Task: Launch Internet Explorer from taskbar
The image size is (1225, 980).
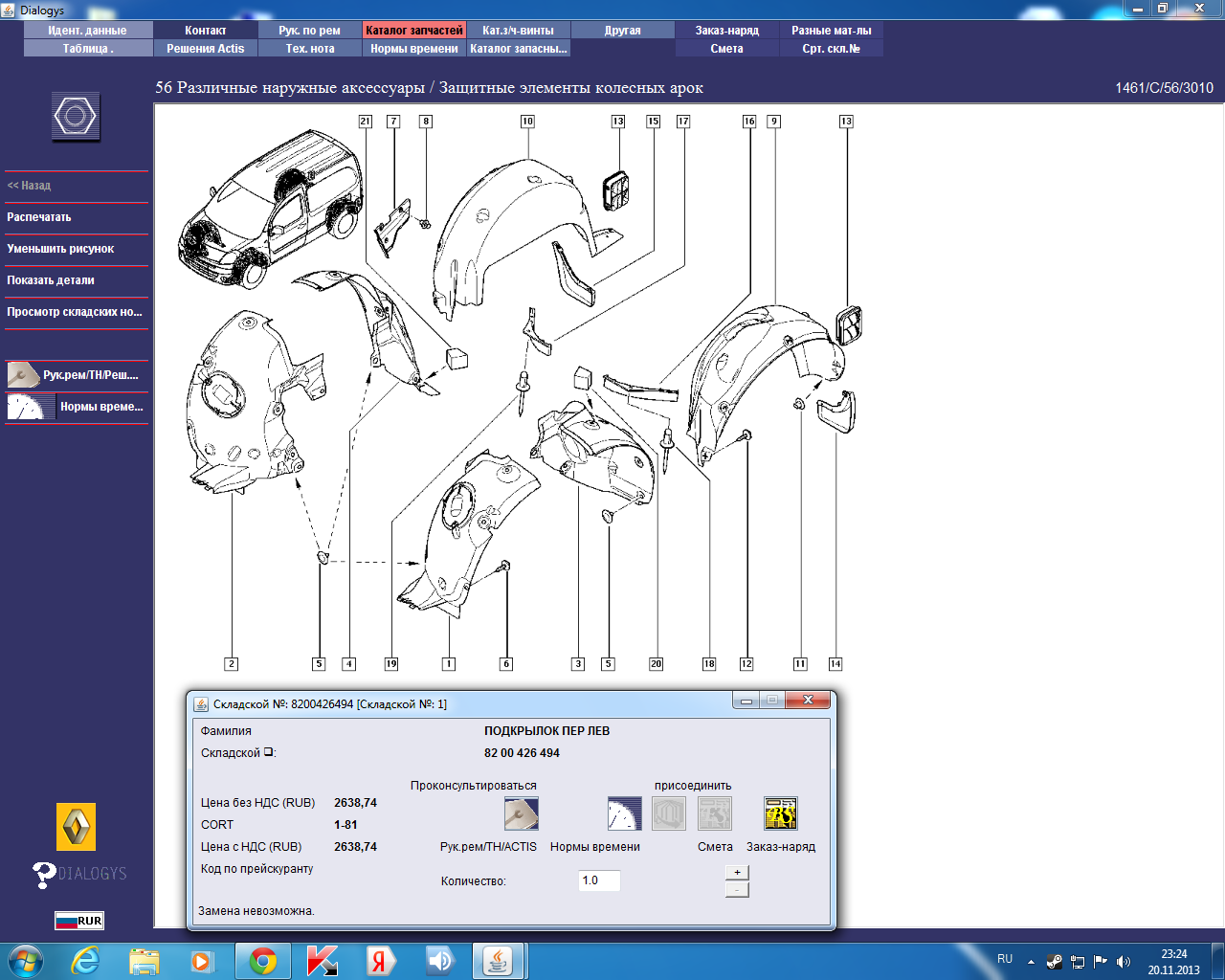Action: [x=86, y=961]
